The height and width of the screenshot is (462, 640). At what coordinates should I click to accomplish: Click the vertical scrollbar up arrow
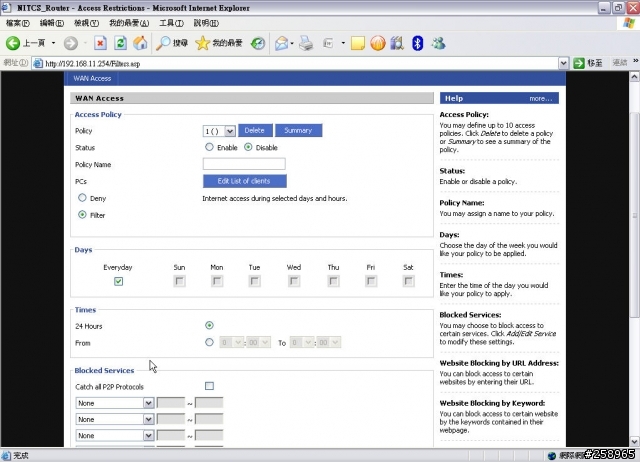pyautogui.click(x=634, y=77)
